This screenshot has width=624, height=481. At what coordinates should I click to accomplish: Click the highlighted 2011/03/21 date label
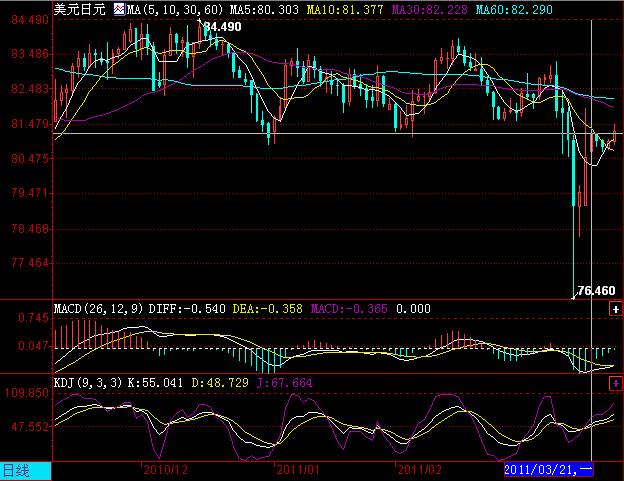pyautogui.click(x=548, y=470)
